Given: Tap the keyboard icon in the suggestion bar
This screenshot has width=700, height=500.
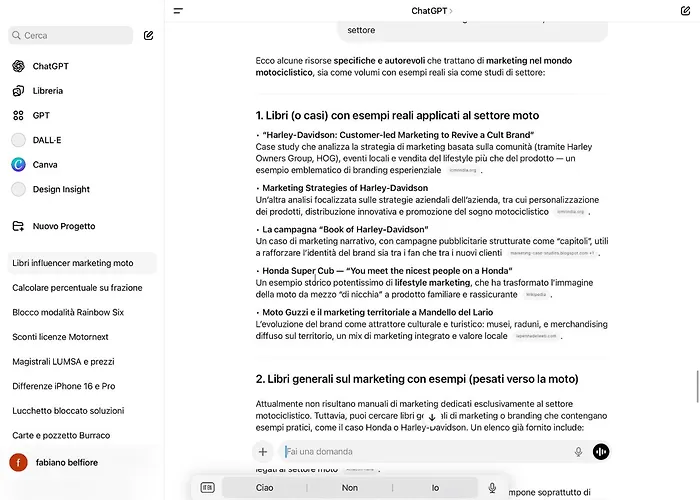Looking at the screenshot, I should tap(208, 488).
